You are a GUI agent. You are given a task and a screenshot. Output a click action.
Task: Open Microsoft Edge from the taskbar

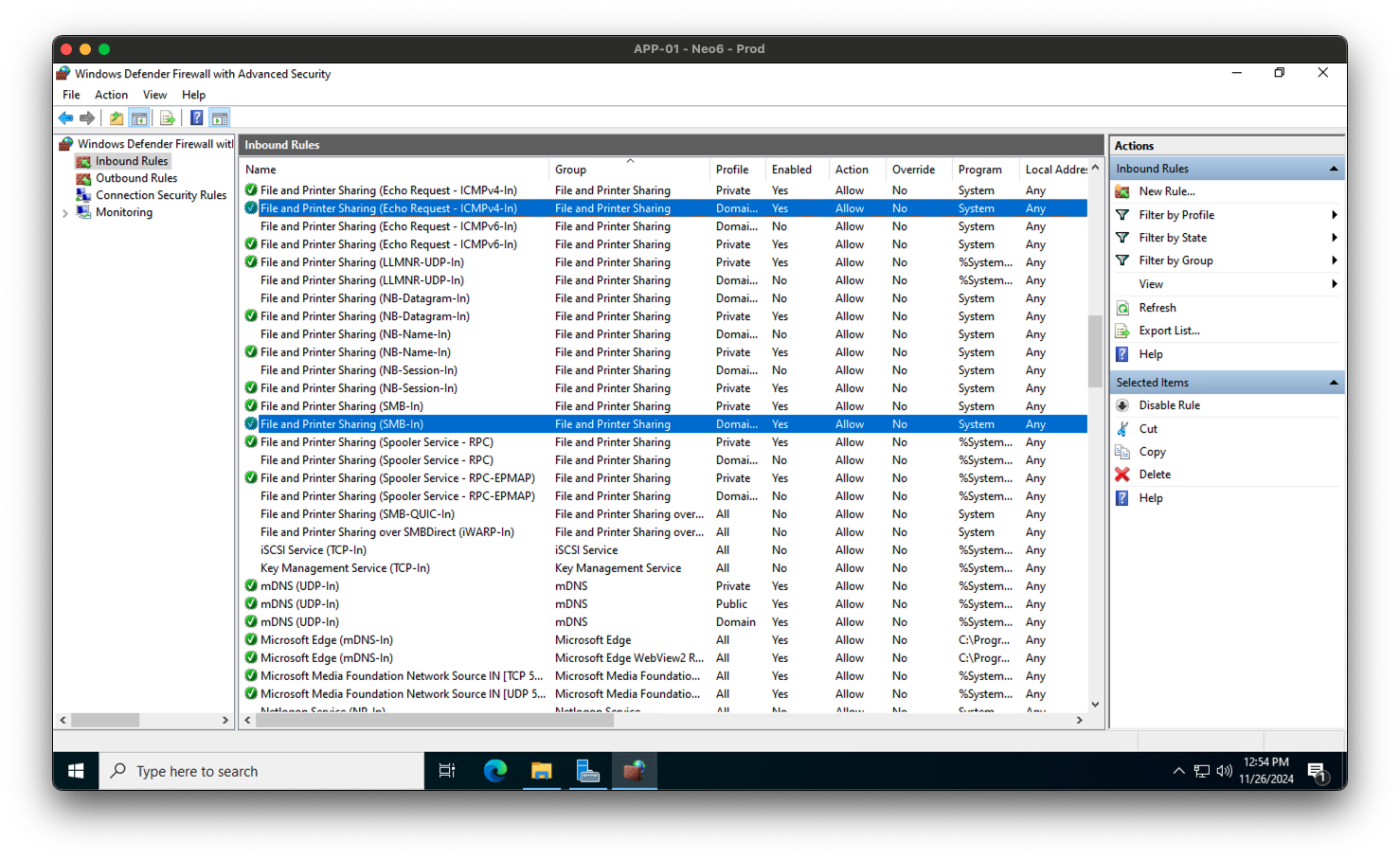click(x=494, y=770)
